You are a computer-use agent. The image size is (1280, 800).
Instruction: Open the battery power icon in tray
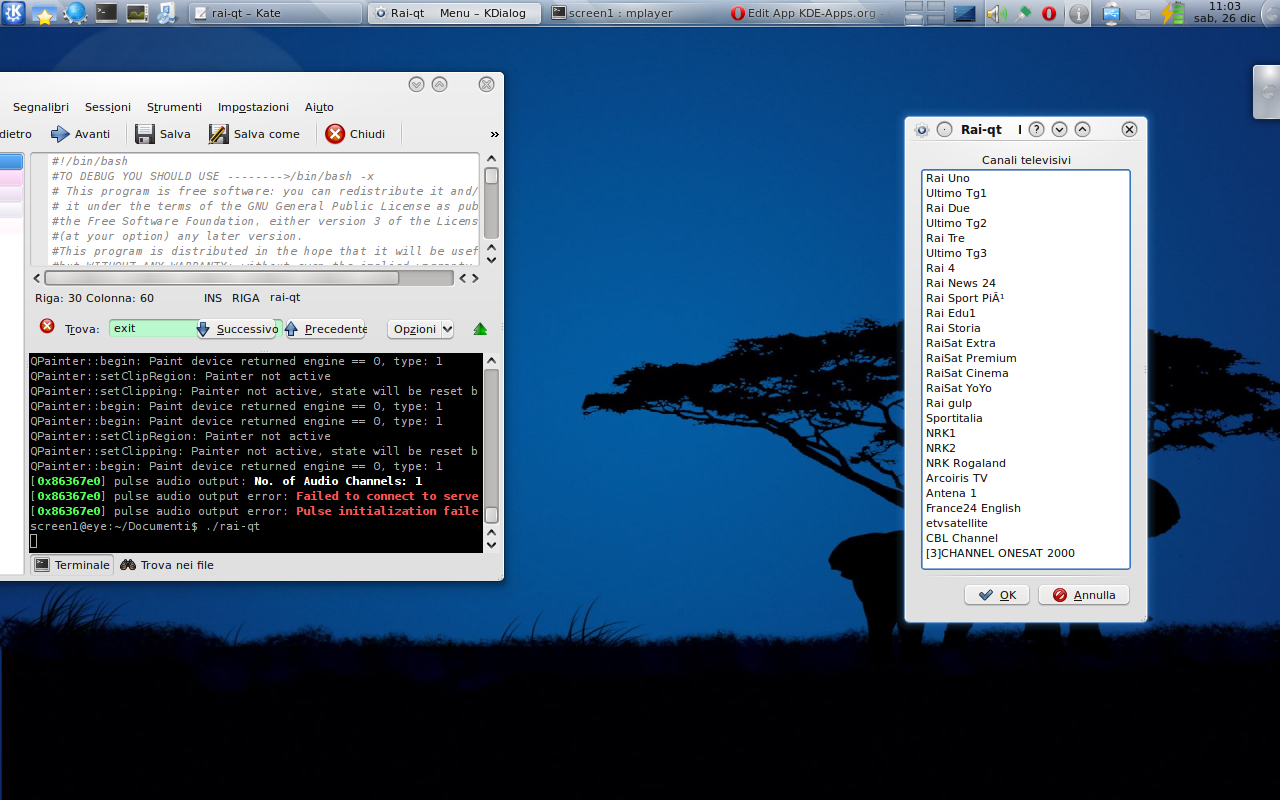click(1172, 13)
